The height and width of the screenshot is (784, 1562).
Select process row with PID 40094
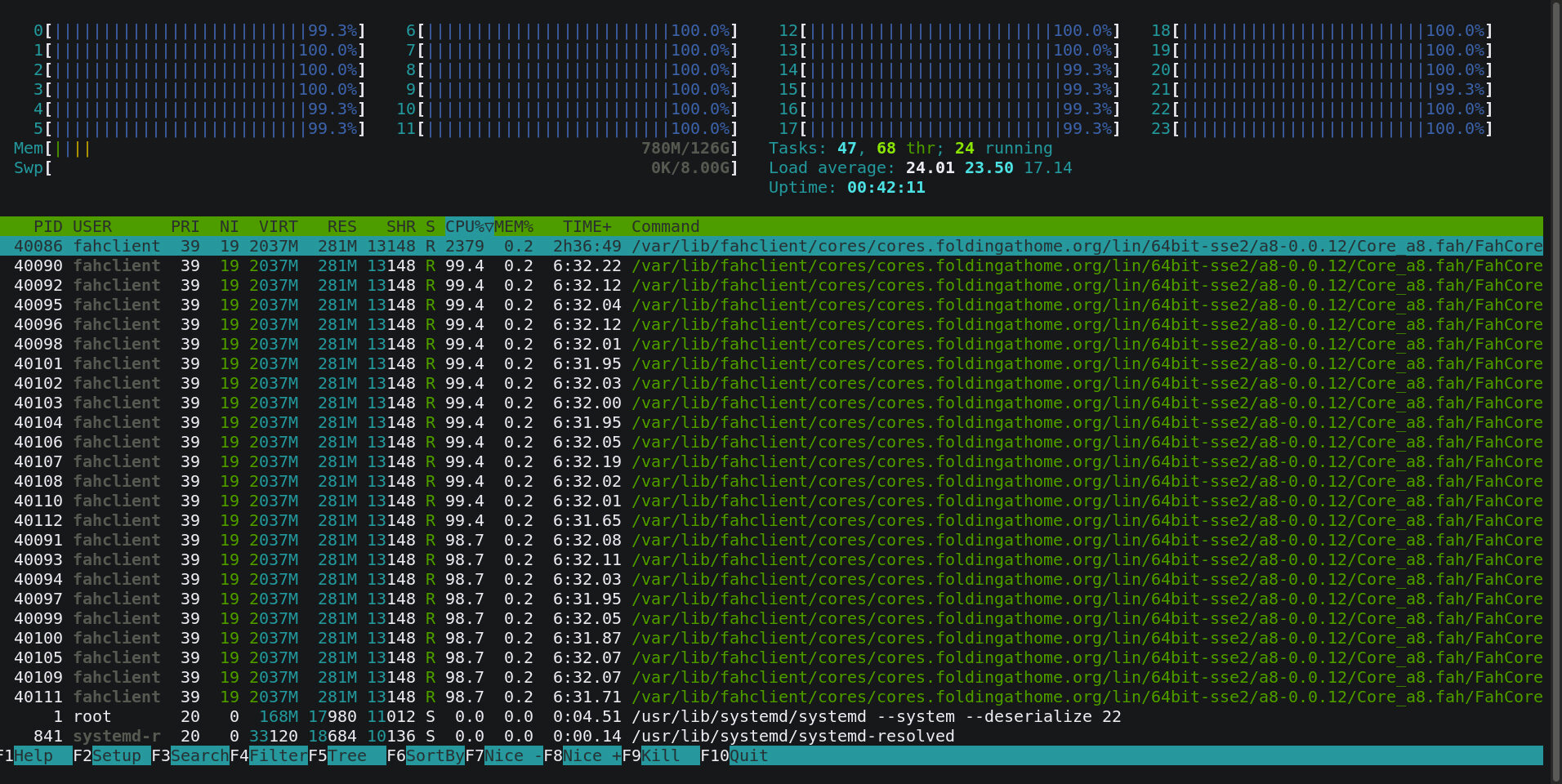click(x=771, y=579)
